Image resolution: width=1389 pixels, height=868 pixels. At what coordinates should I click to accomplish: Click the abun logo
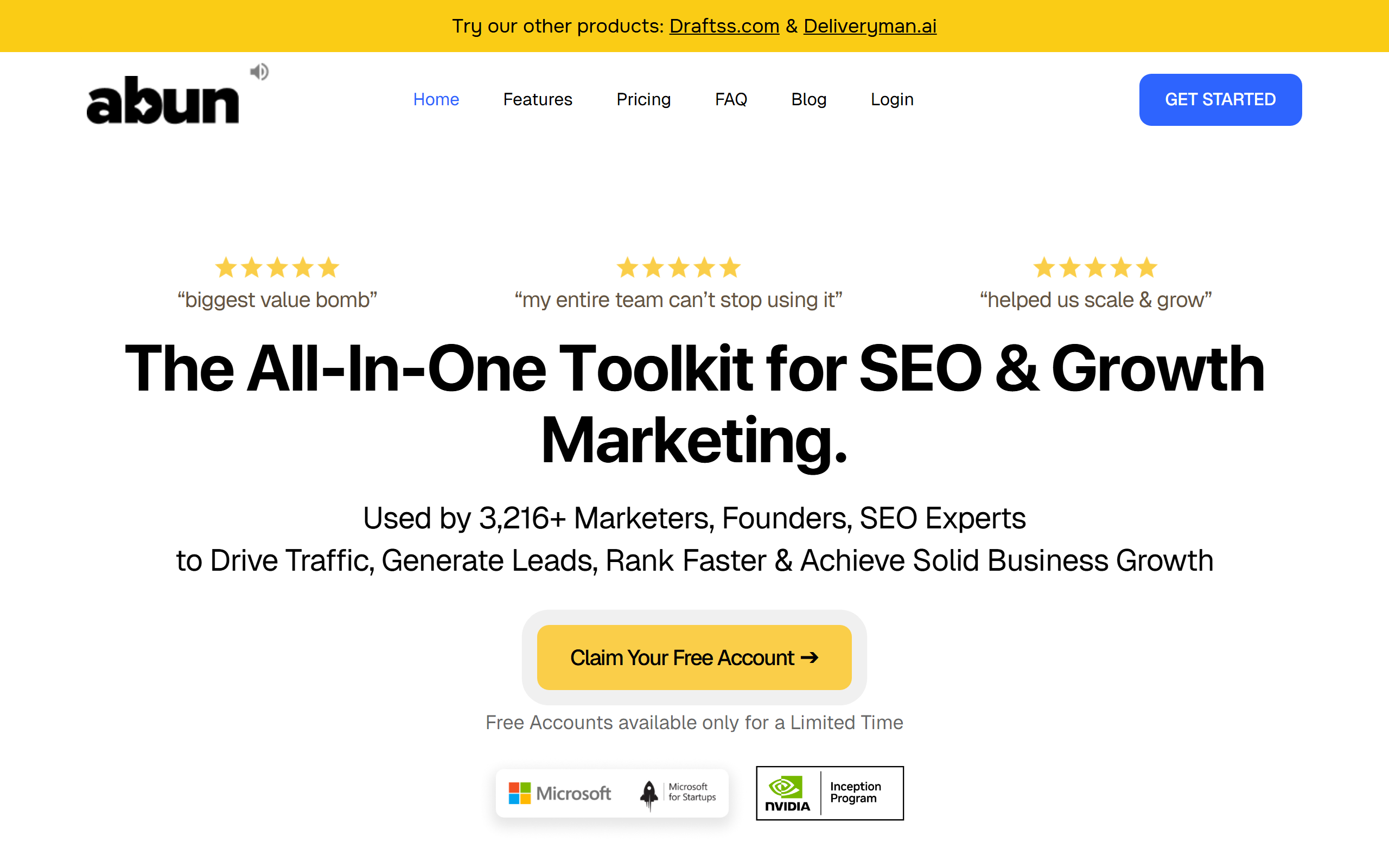pos(162,100)
